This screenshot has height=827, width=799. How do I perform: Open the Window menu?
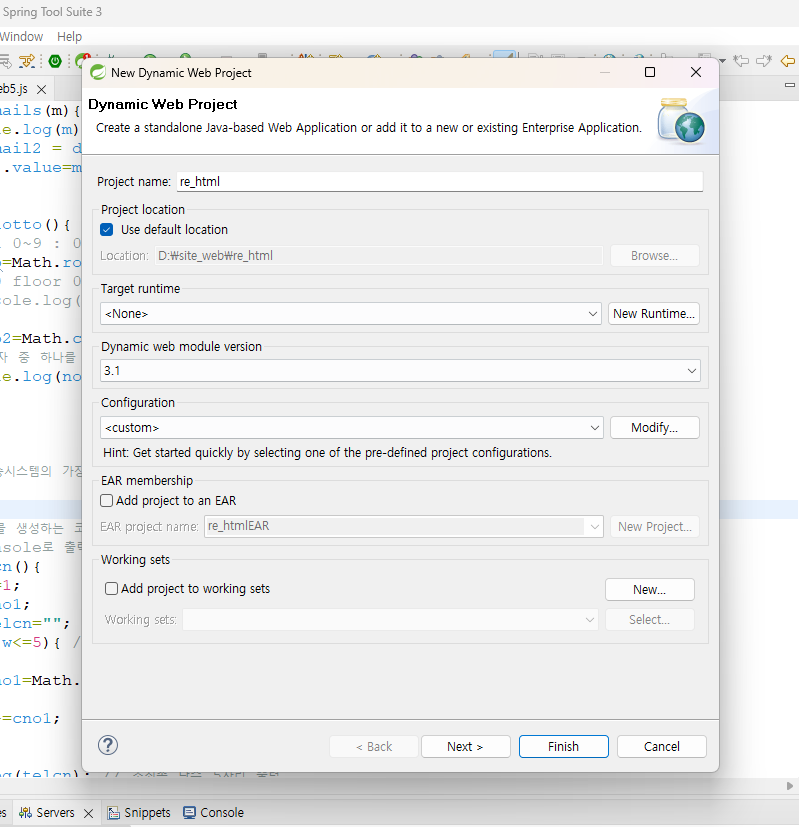(22, 36)
